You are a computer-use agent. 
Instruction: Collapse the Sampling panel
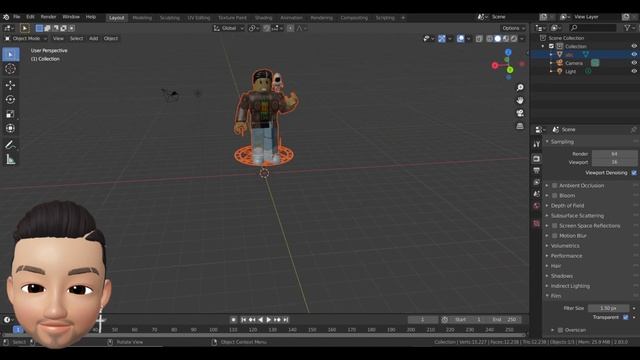(x=562, y=142)
